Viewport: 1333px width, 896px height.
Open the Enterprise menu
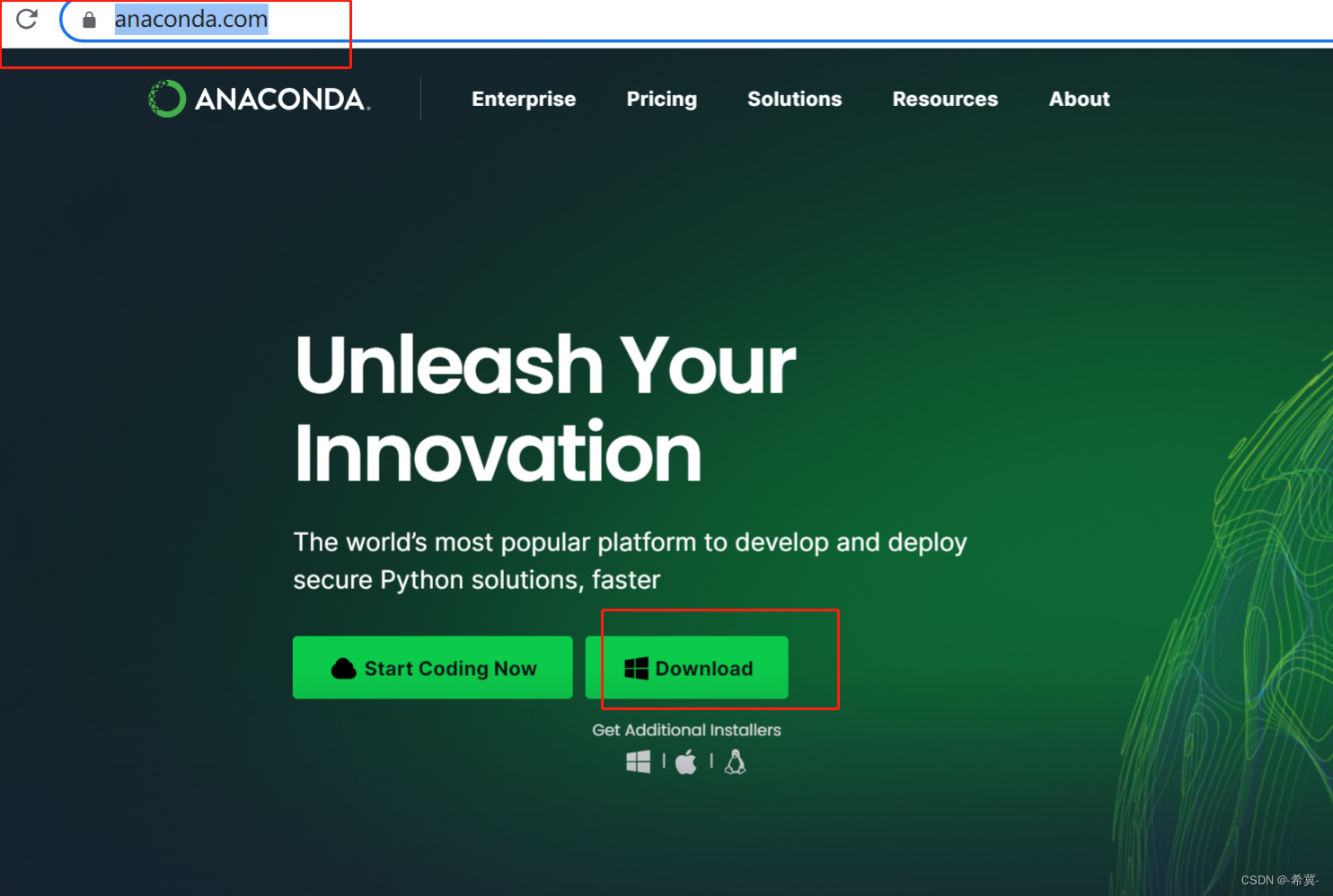tap(524, 99)
